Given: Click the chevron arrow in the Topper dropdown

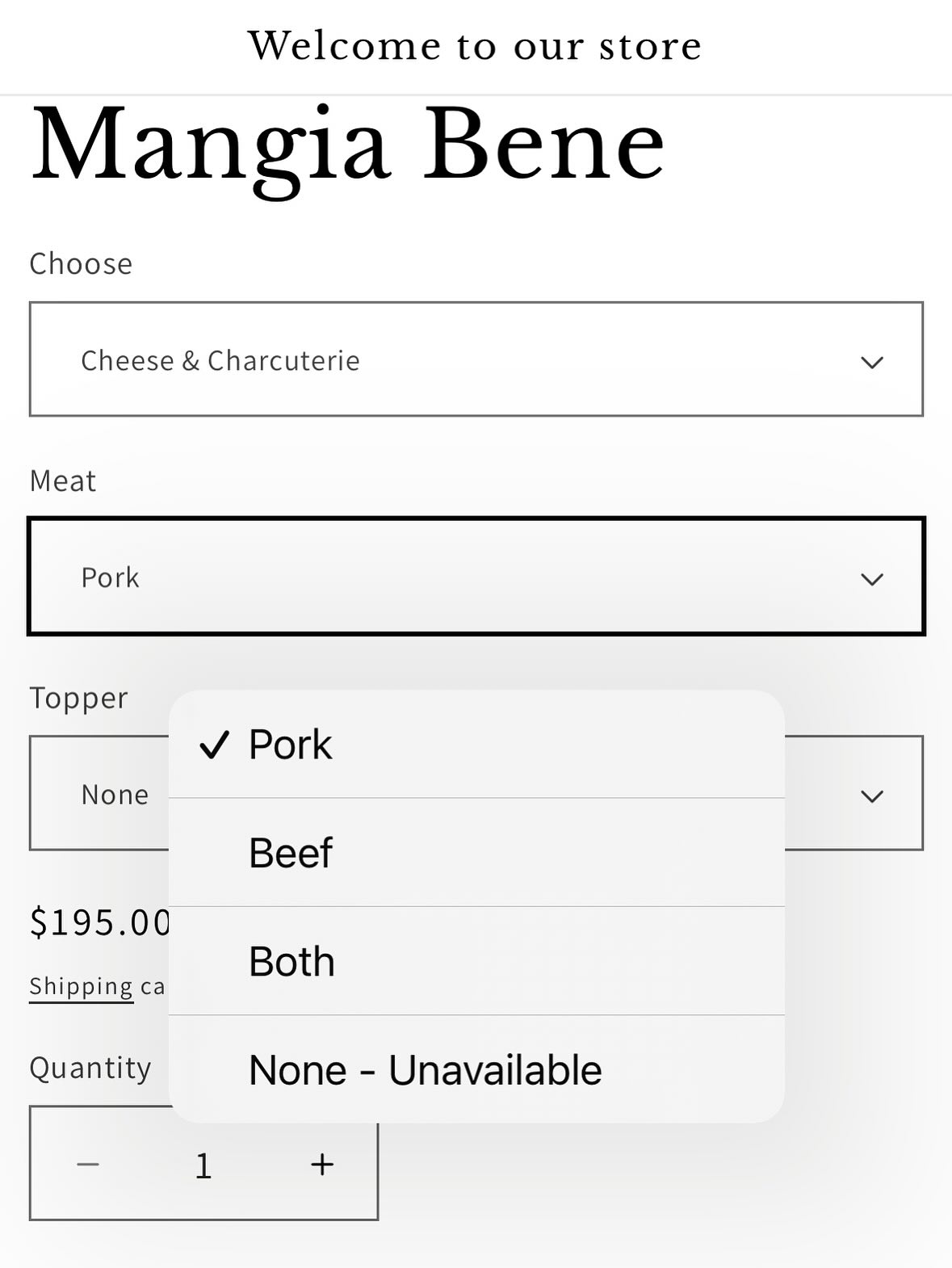Looking at the screenshot, I should 871,796.
